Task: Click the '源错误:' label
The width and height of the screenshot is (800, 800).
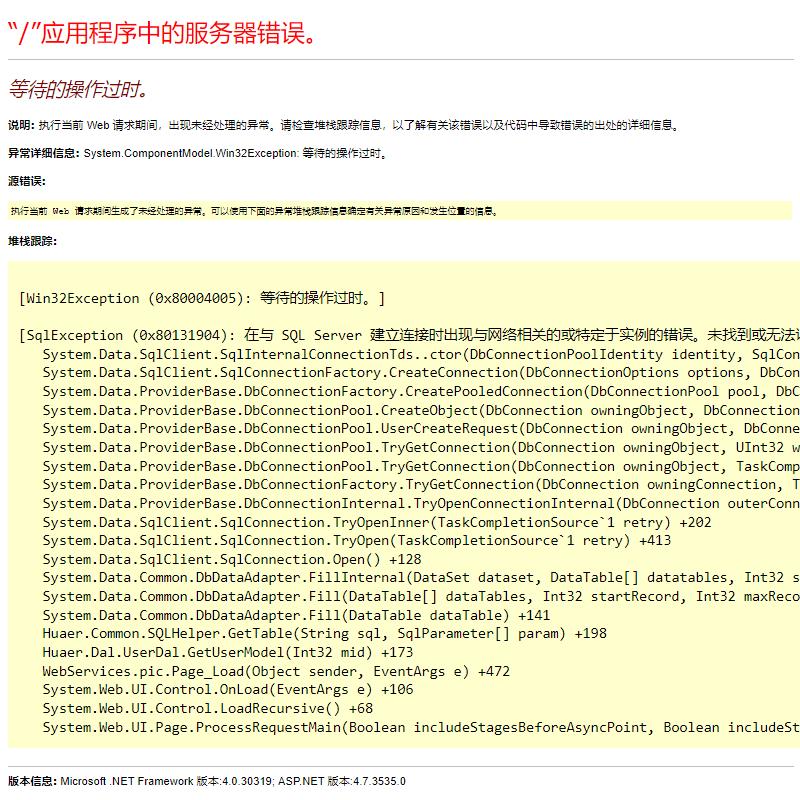Action: 27,181
